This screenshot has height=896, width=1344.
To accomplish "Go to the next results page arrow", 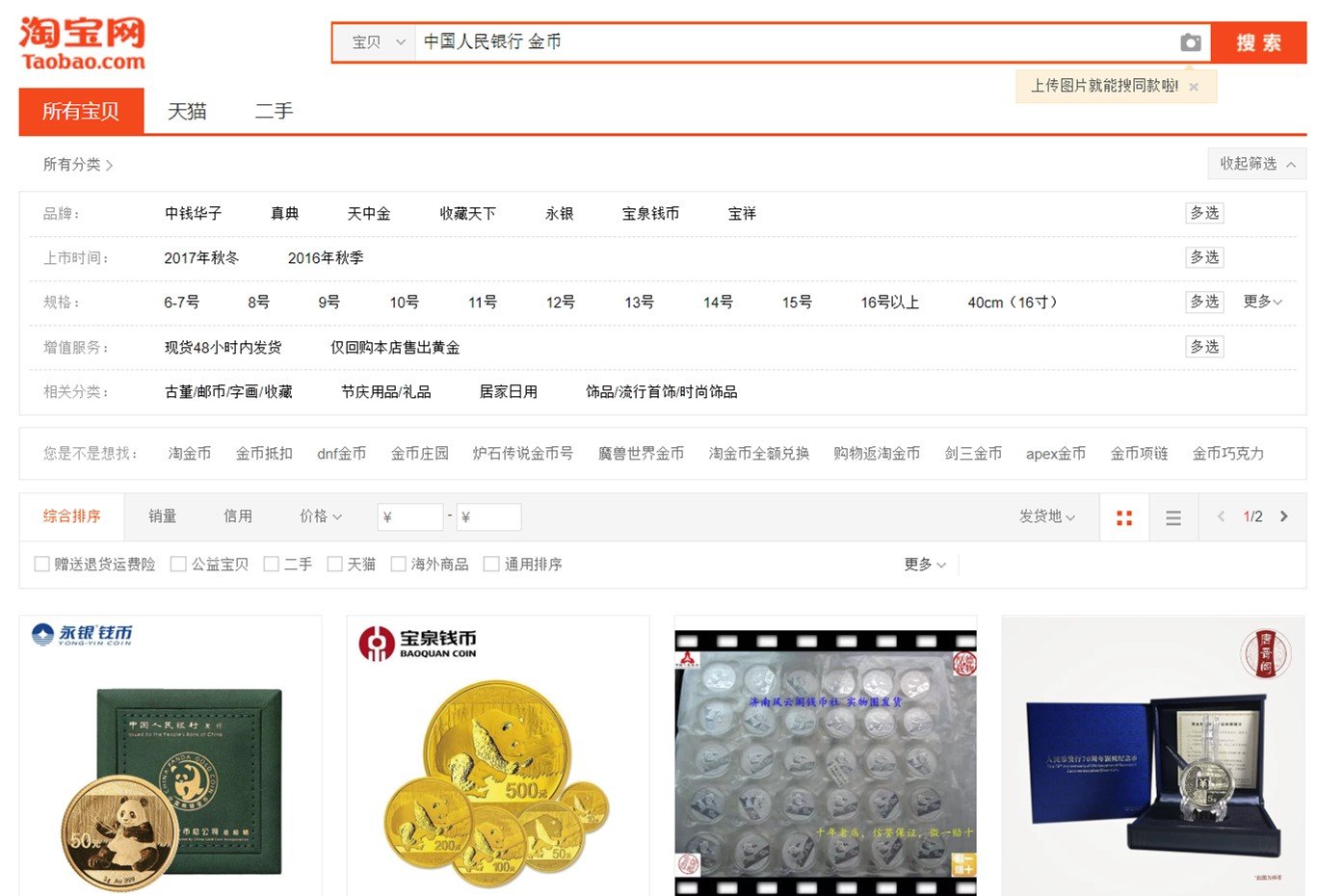I will click(1284, 516).
